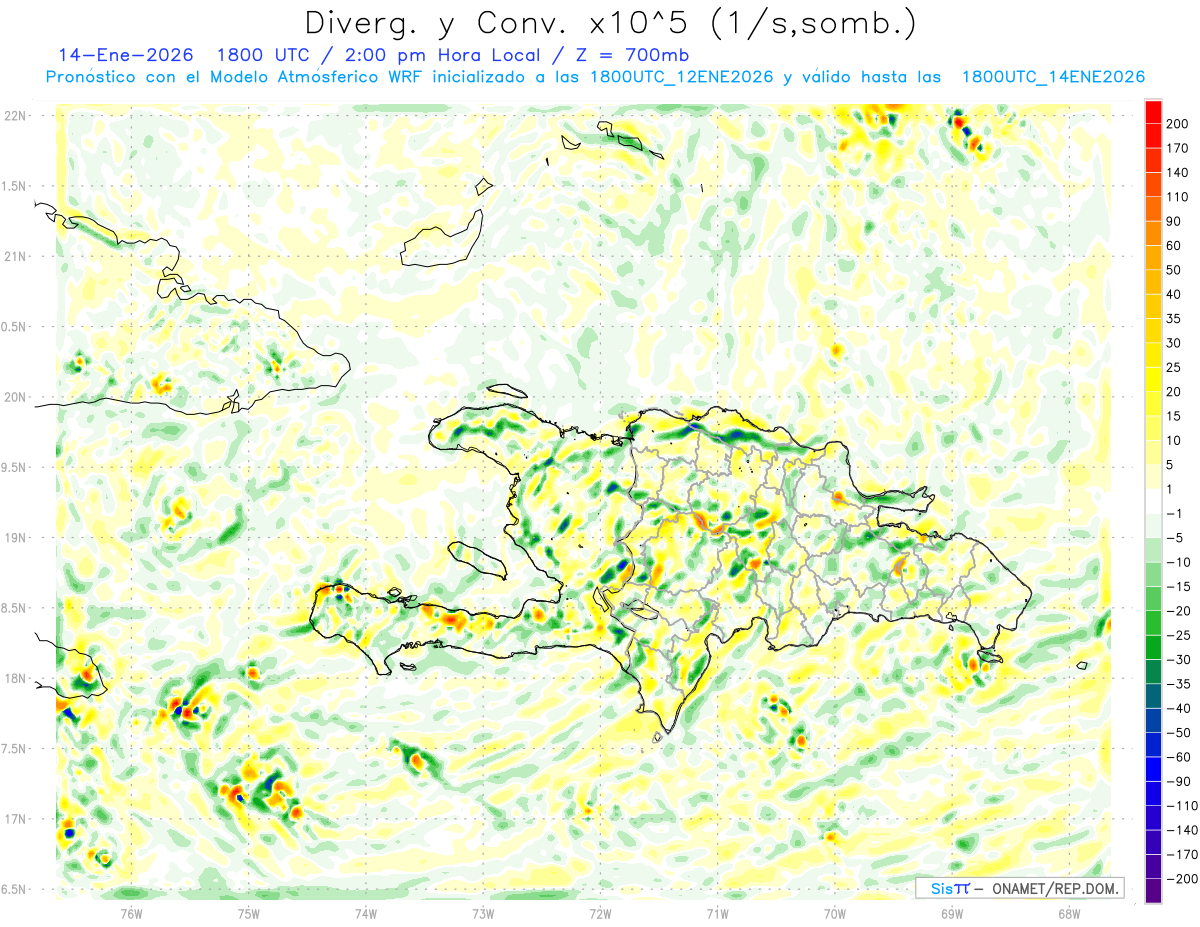Click the '71W' longitude label
This screenshot has width=1200, height=927.
717,913
